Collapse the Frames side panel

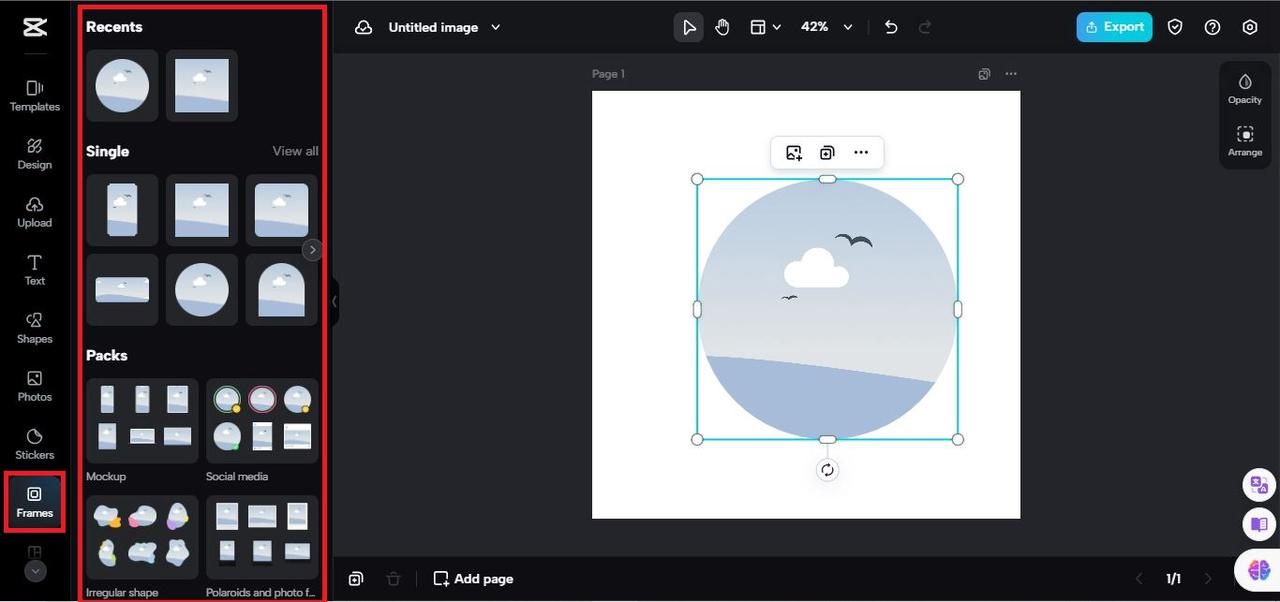[334, 301]
